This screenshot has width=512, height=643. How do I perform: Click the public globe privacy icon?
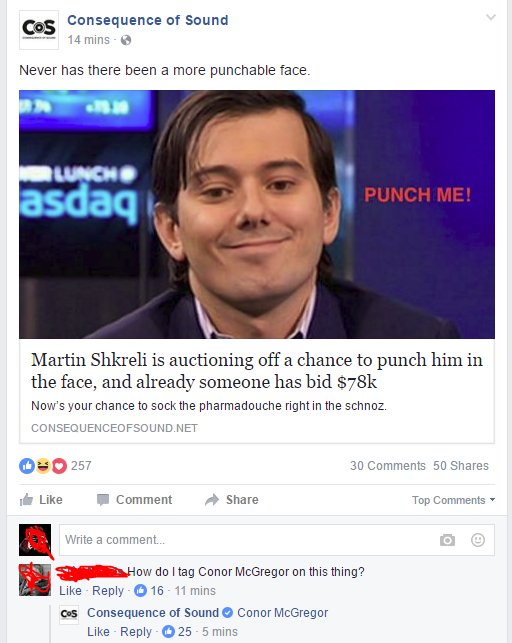click(126, 40)
